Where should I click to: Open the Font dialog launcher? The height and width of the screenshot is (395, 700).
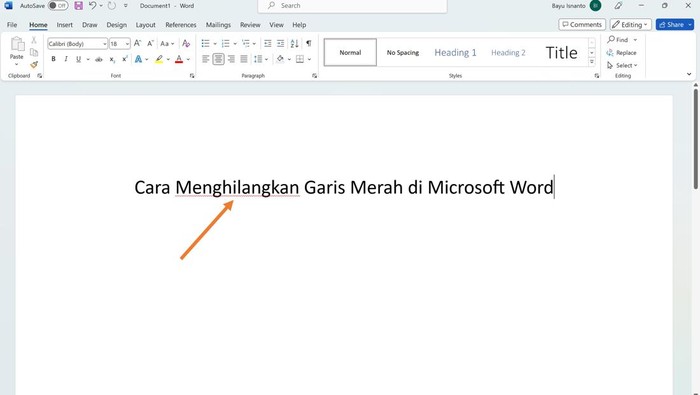click(192, 76)
